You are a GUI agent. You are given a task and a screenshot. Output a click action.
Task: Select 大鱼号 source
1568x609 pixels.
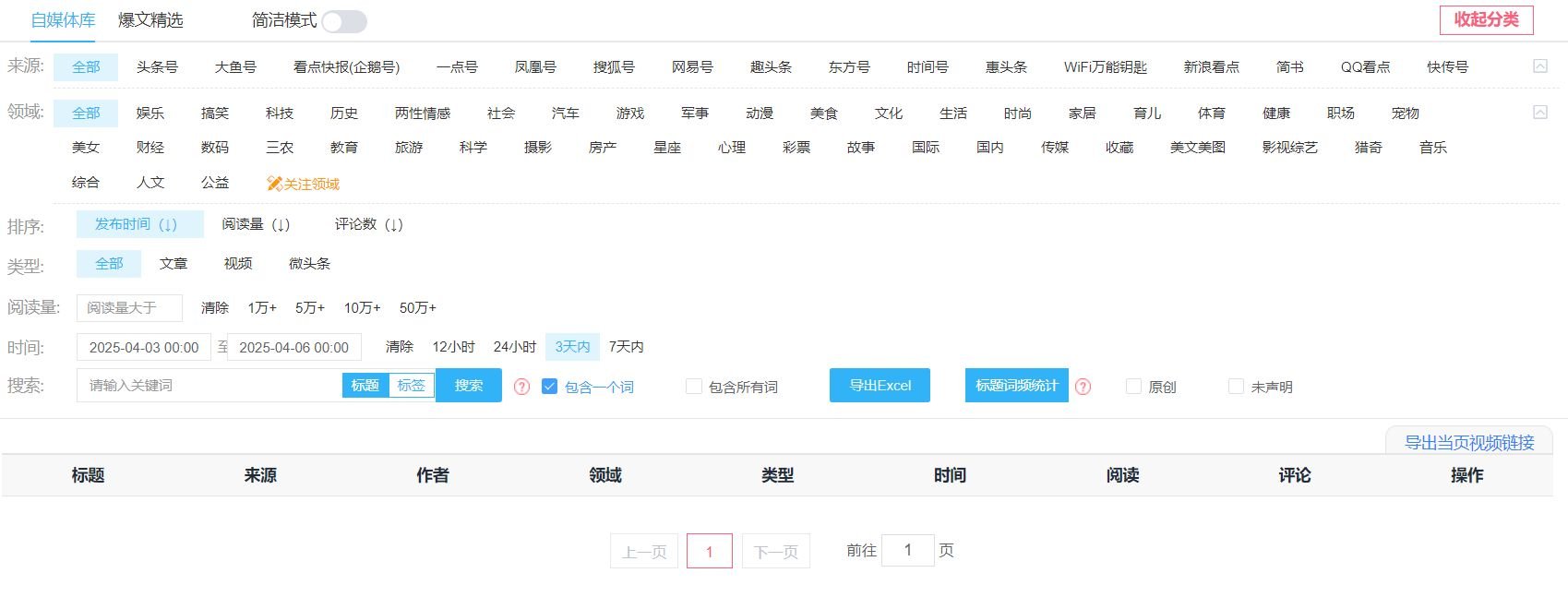pos(235,66)
